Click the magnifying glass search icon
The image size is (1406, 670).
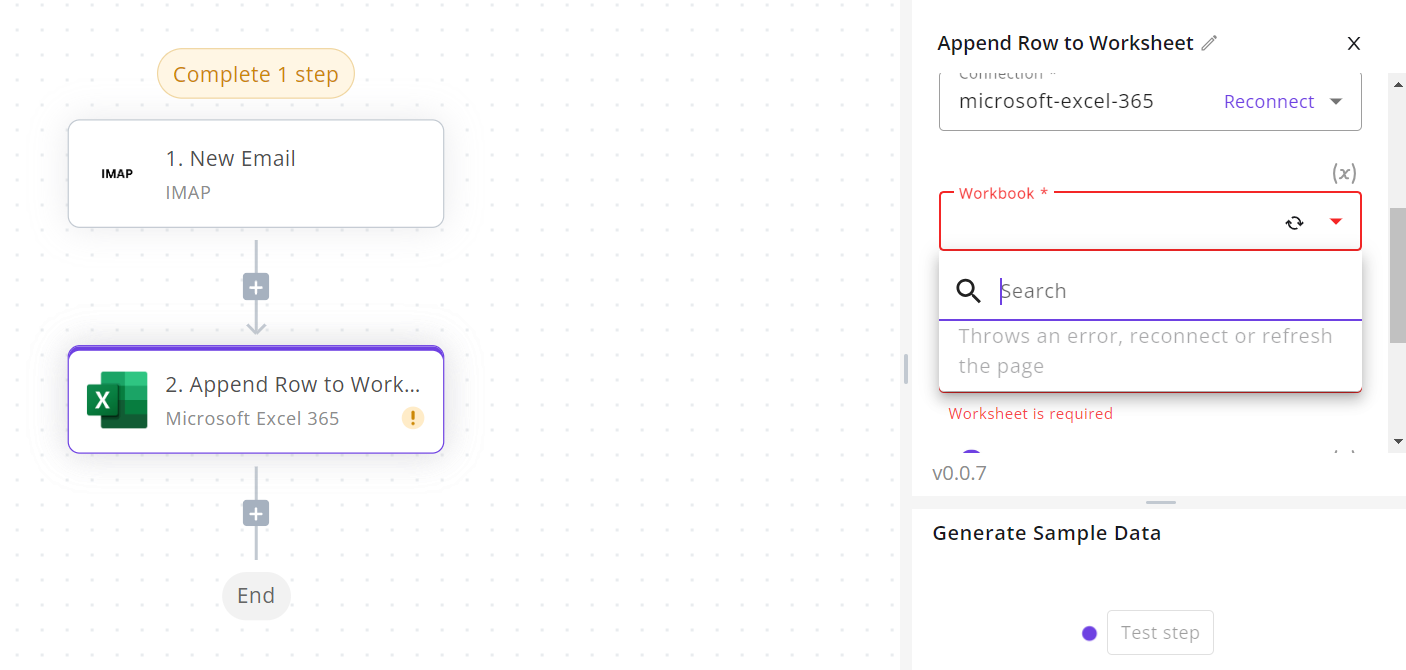(x=969, y=291)
